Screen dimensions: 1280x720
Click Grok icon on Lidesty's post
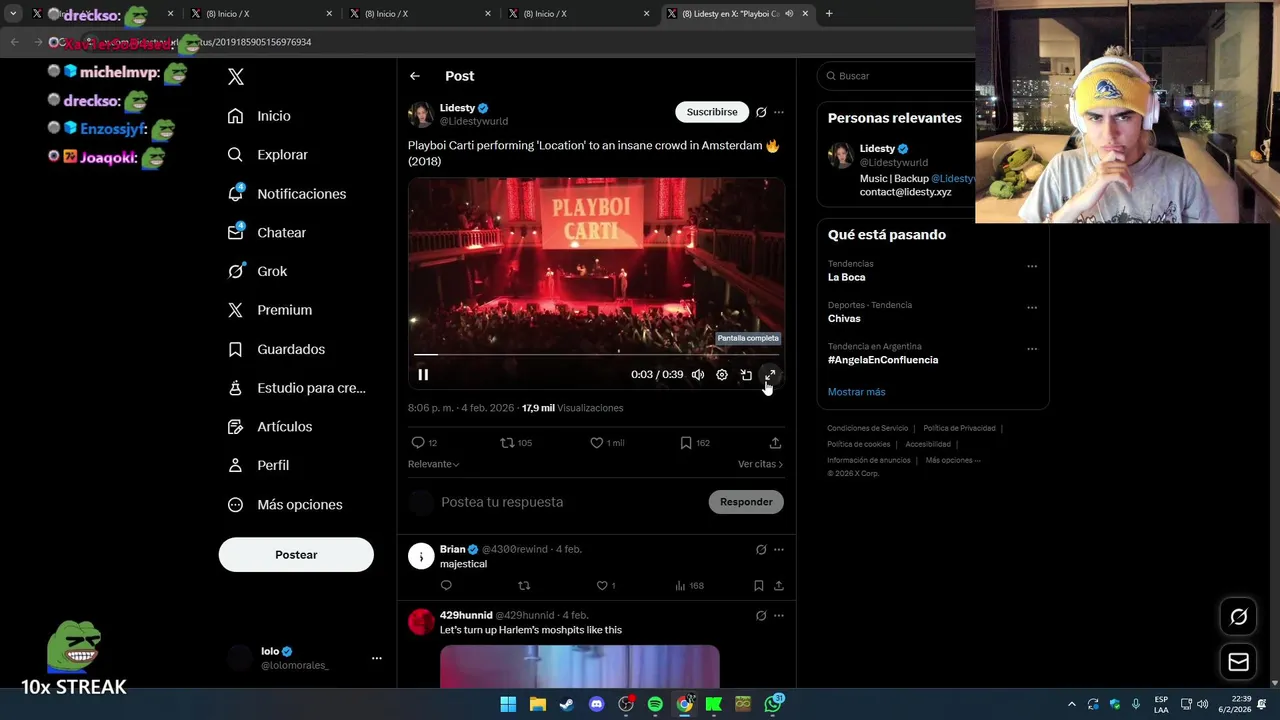[x=761, y=112]
